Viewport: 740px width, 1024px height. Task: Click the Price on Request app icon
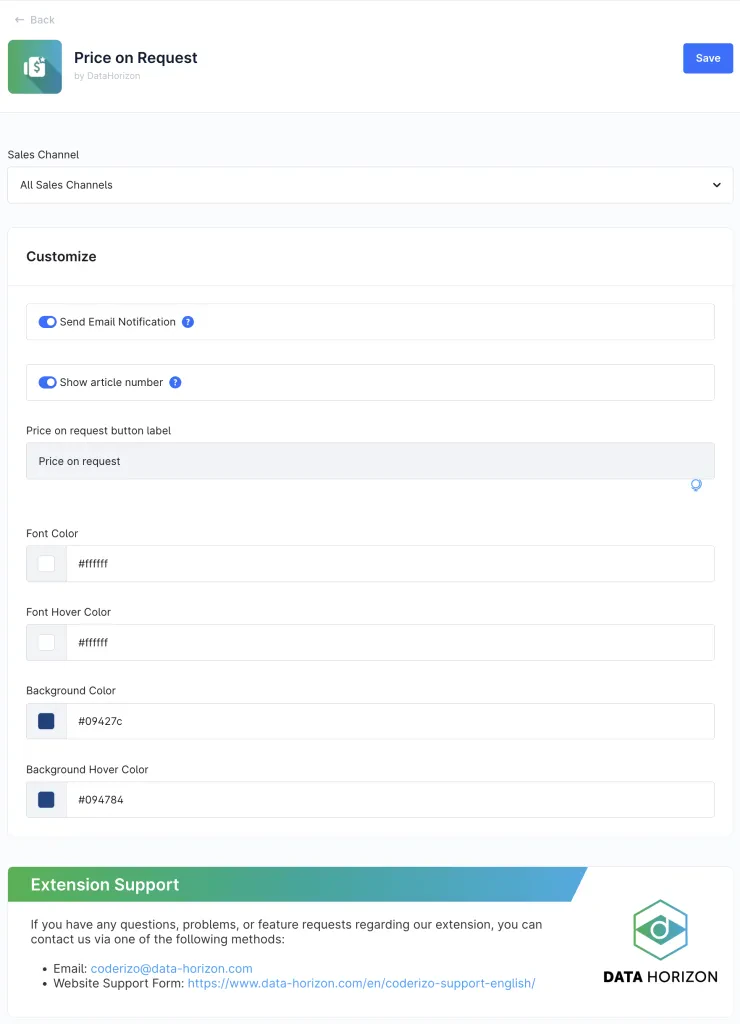coord(35,67)
